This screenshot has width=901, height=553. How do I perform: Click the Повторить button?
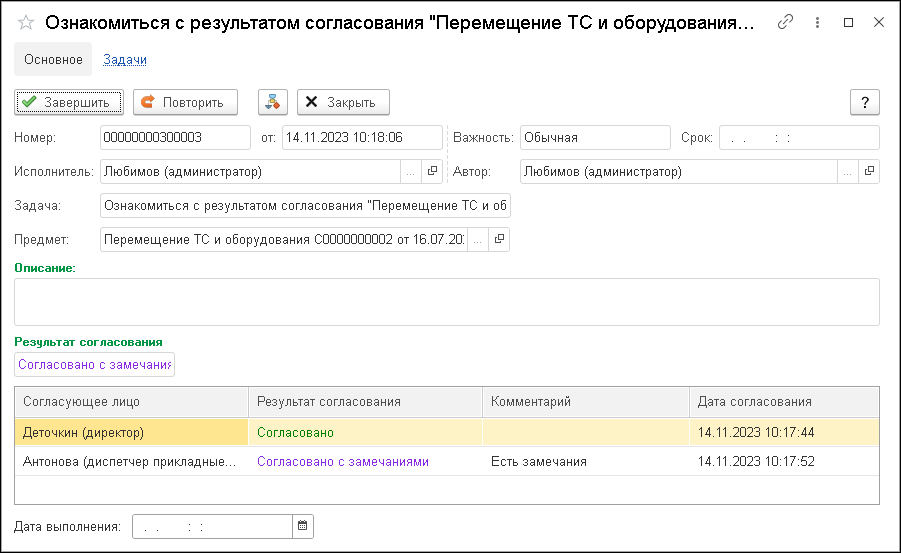(186, 102)
